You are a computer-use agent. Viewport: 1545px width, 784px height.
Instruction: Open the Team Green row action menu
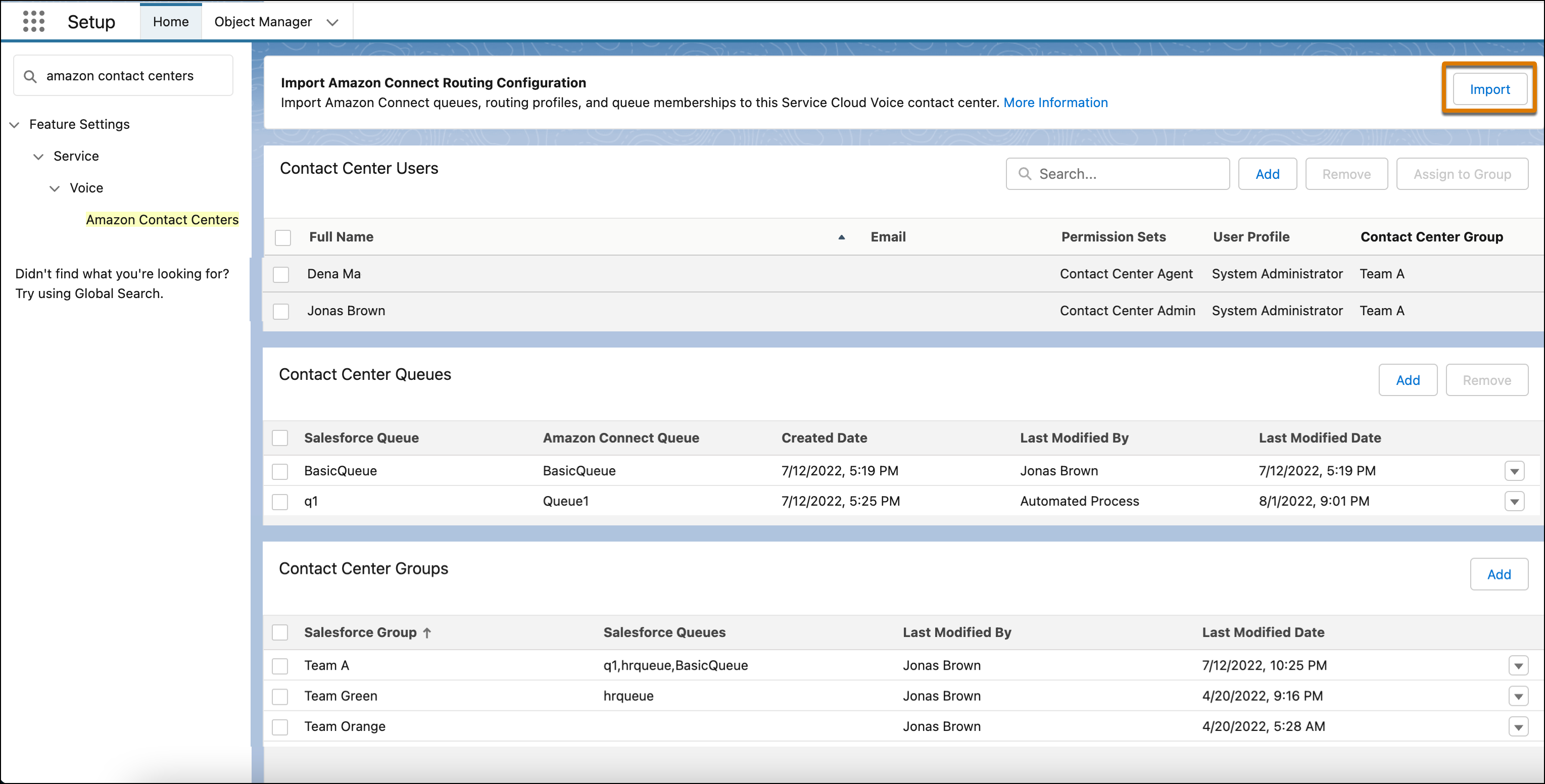coord(1518,697)
